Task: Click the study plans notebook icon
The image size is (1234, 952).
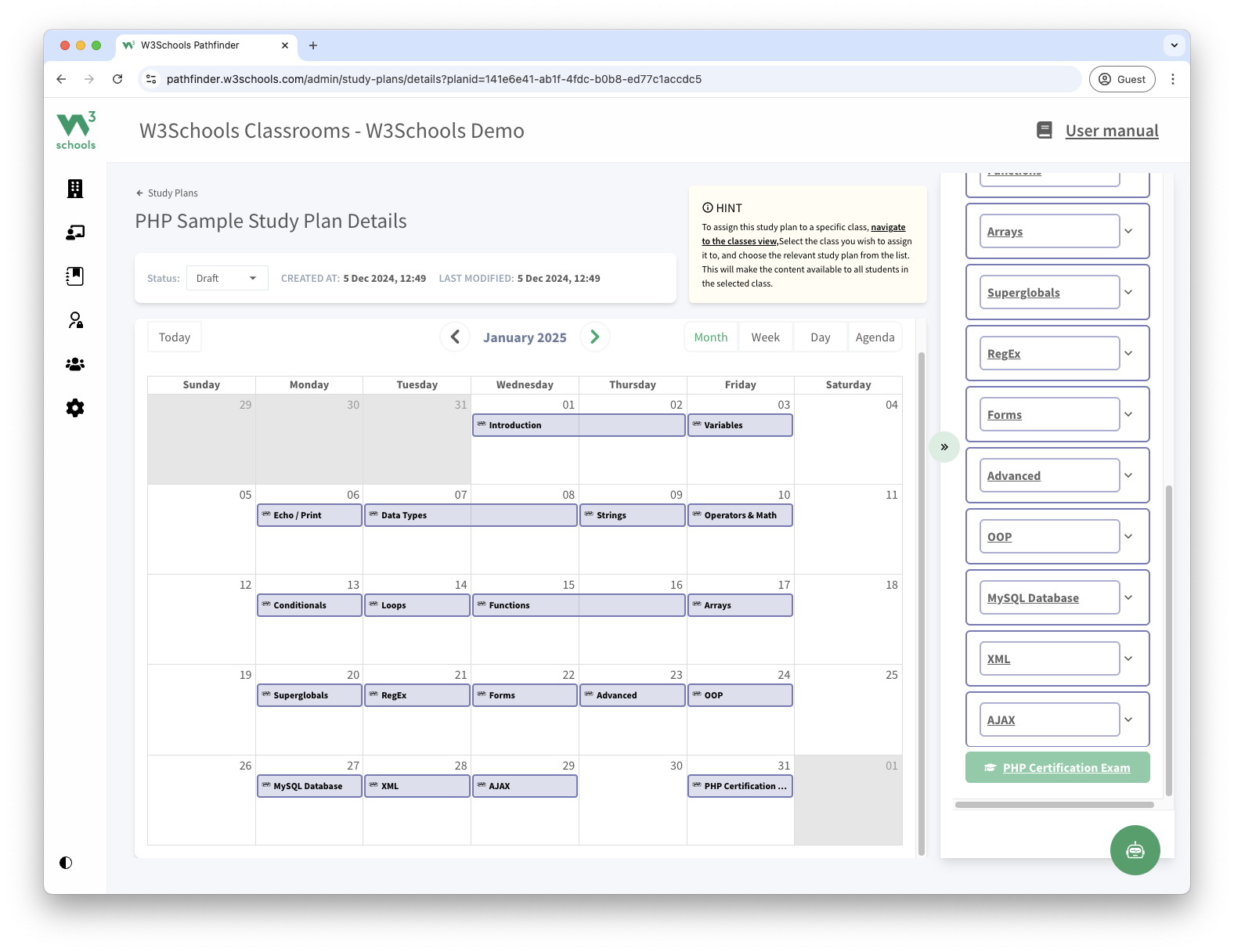Action: [75, 276]
